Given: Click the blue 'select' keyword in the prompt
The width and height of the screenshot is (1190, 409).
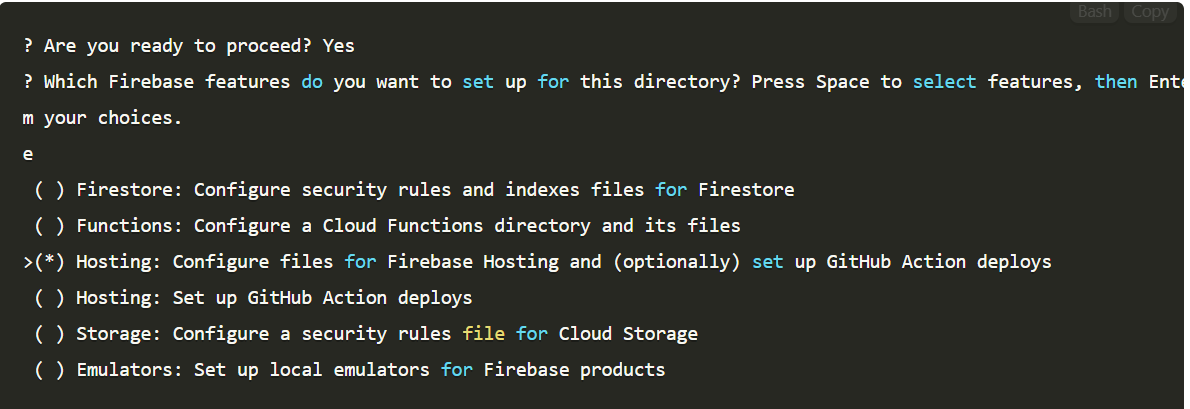Looking at the screenshot, I should [944, 82].
